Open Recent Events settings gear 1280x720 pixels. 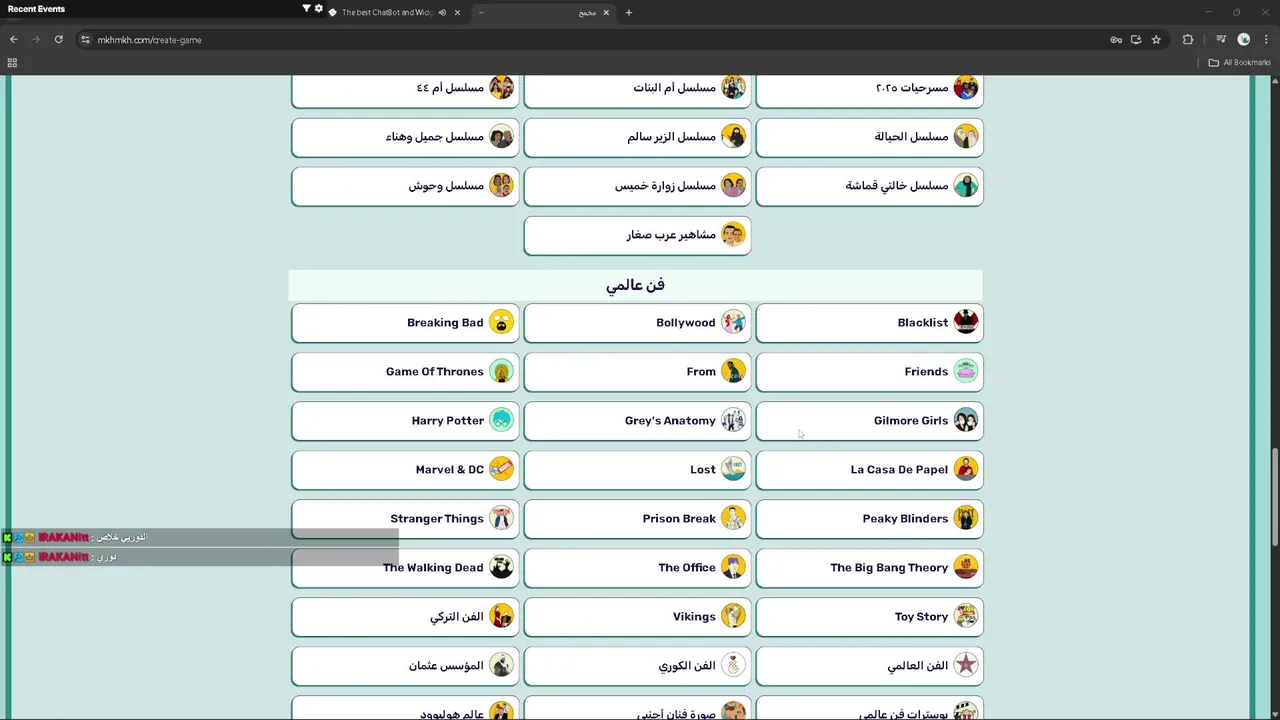click(x=319, y=9)
